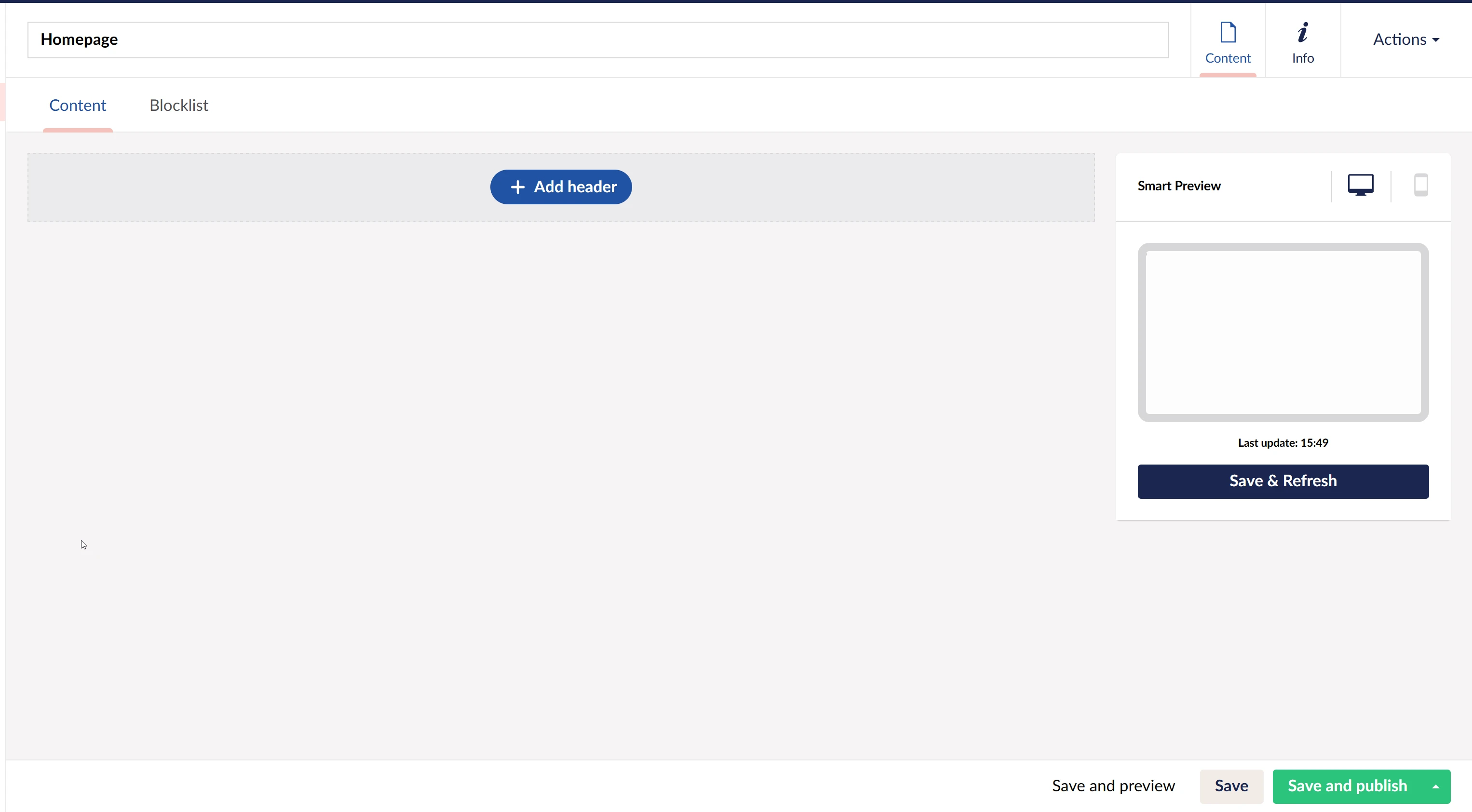Expand the Actions dropdown menu
Viewport: 1472px width, 812px height.
(x=1406, y=40)
